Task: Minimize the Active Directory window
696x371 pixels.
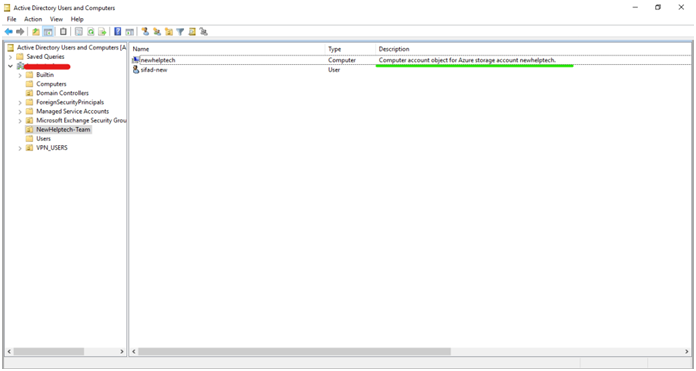Action: point(635,8)
